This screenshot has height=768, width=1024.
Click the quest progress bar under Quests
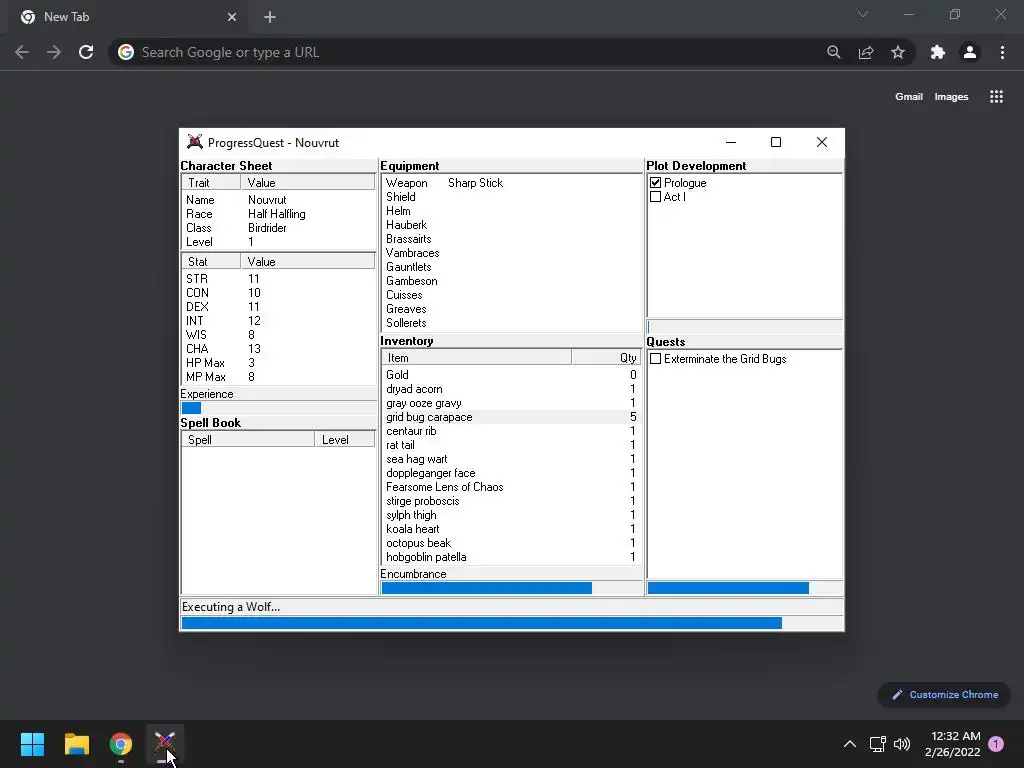(744, 588)
